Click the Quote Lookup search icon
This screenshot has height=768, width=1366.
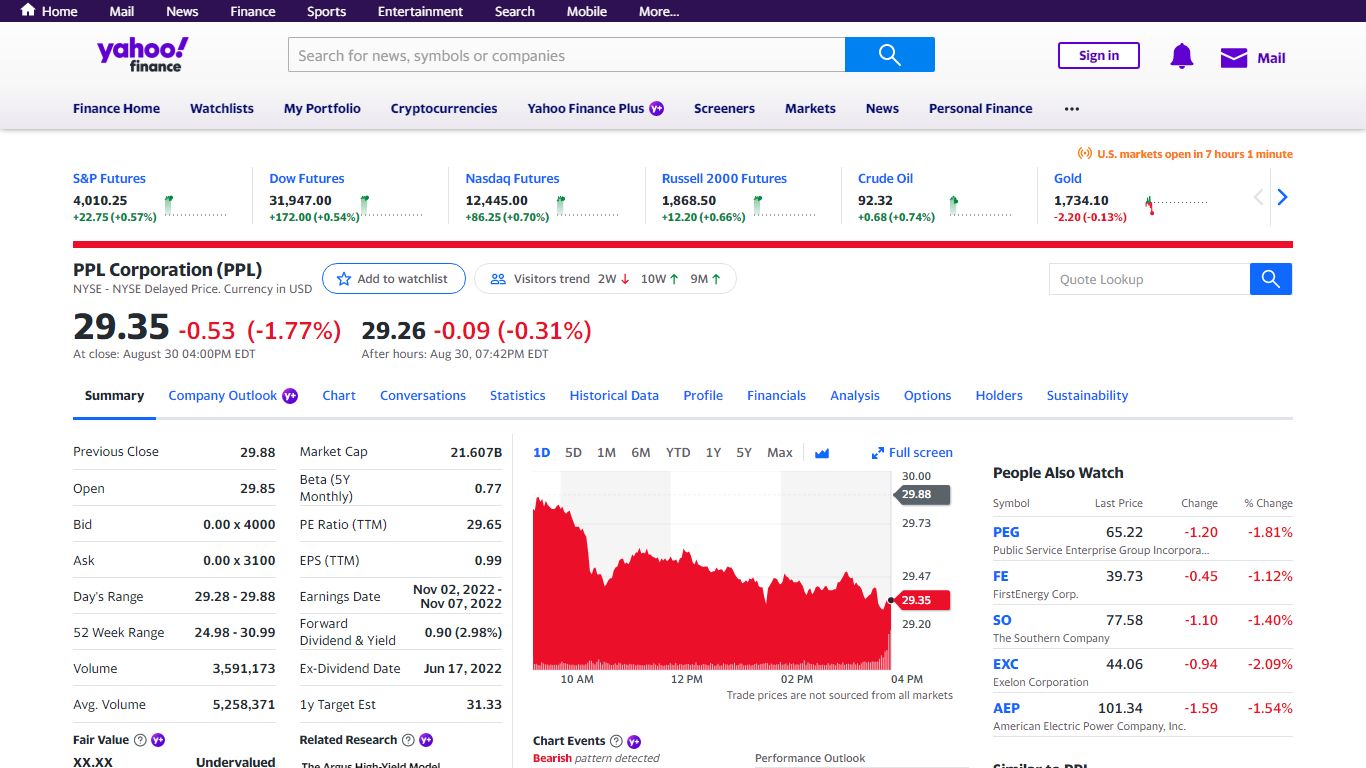coord(1271,279)
